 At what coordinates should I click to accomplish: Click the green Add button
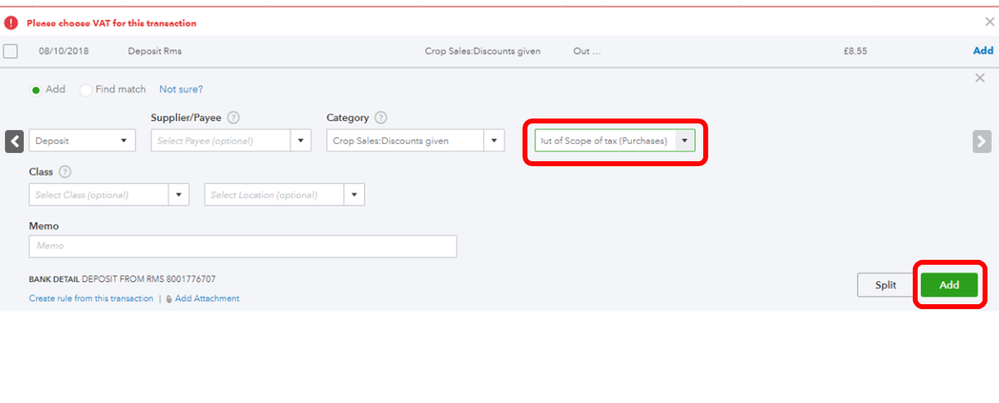tap(949, 285)
